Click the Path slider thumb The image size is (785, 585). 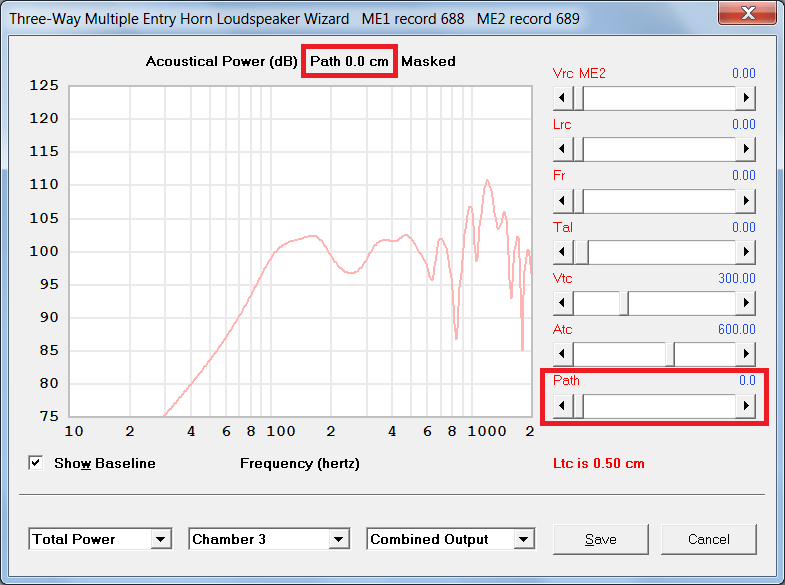pyautogui.click(x=579, y=405)
